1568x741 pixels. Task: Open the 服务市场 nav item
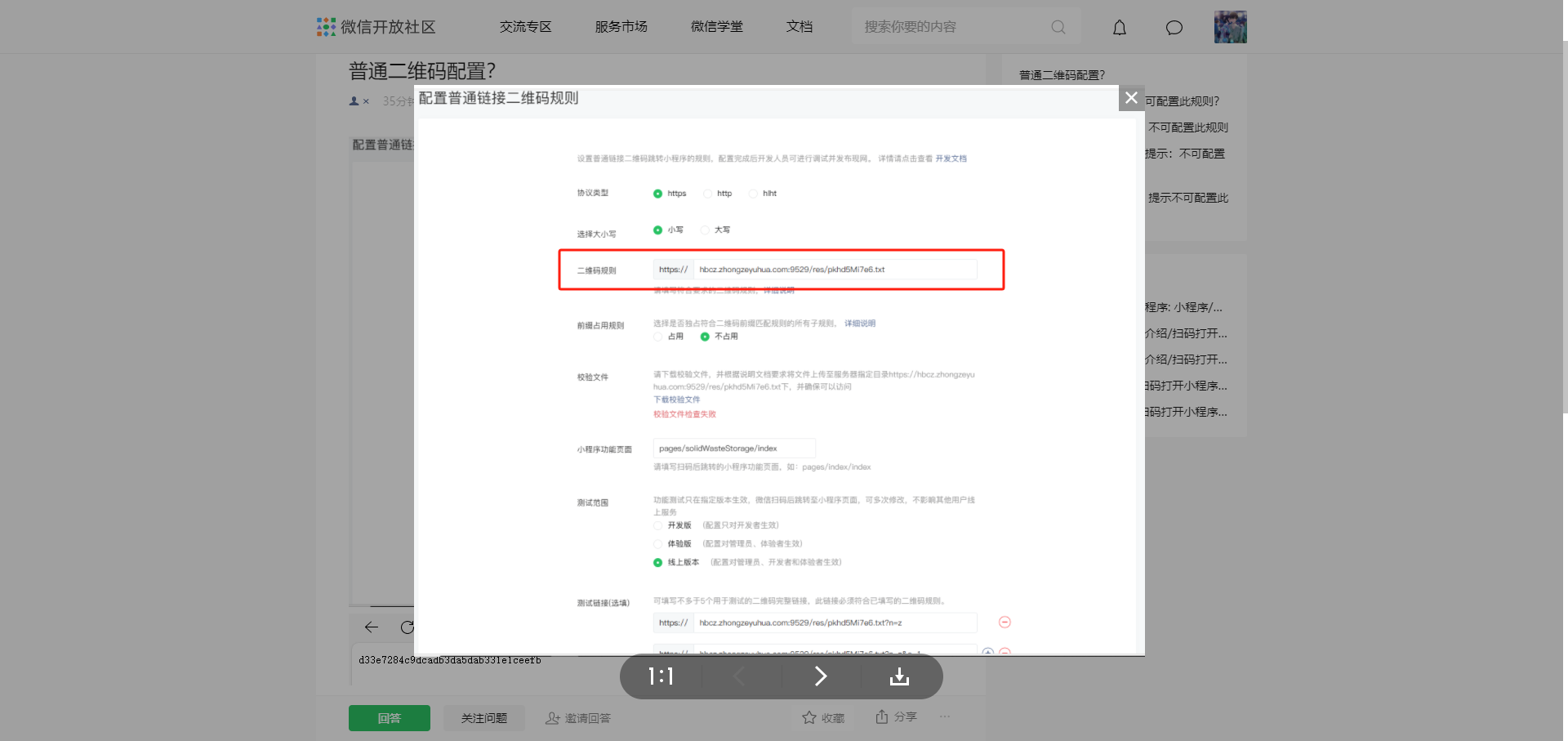pyautogui.click(x=621, y=27)
